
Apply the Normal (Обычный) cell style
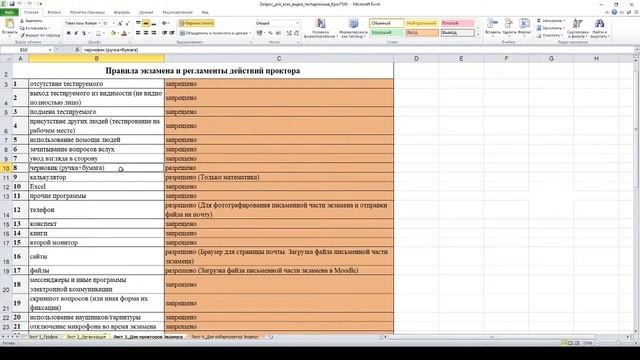387,23
